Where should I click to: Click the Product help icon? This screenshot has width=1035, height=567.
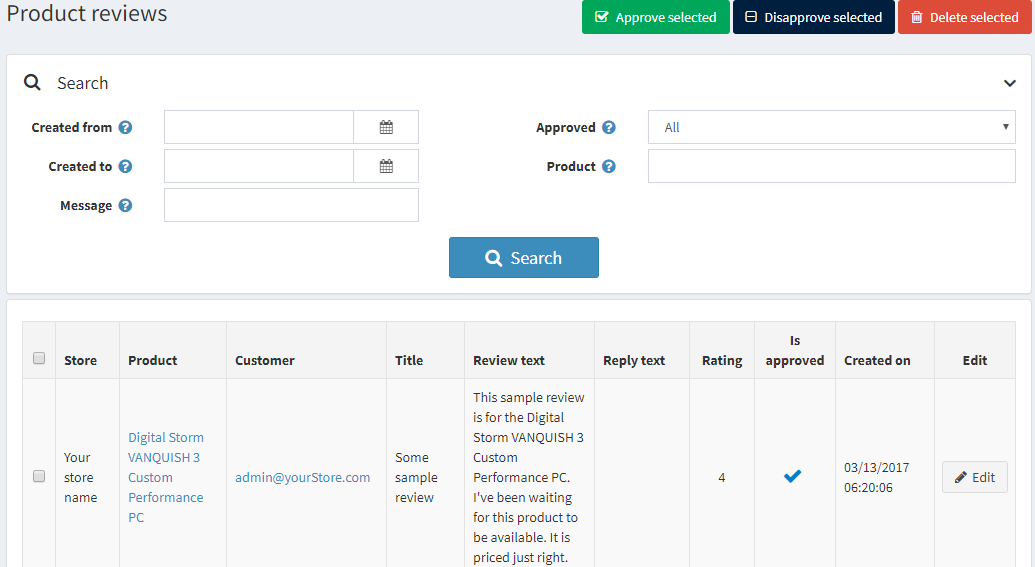point(609,166)
